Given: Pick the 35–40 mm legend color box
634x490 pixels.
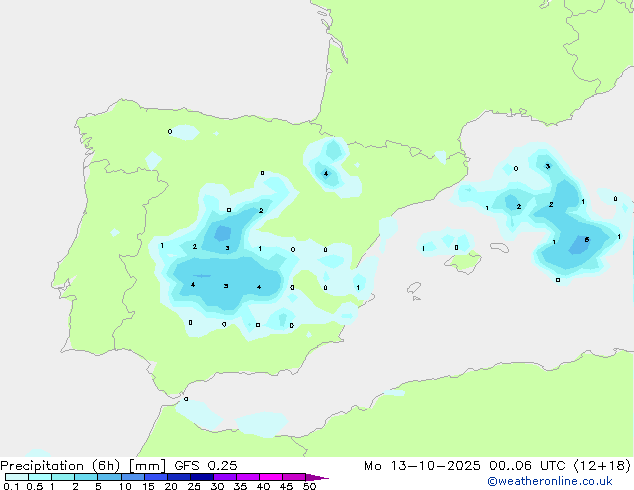Looking at the screenshot, I should pyautogui.click(x=248, y=477).
